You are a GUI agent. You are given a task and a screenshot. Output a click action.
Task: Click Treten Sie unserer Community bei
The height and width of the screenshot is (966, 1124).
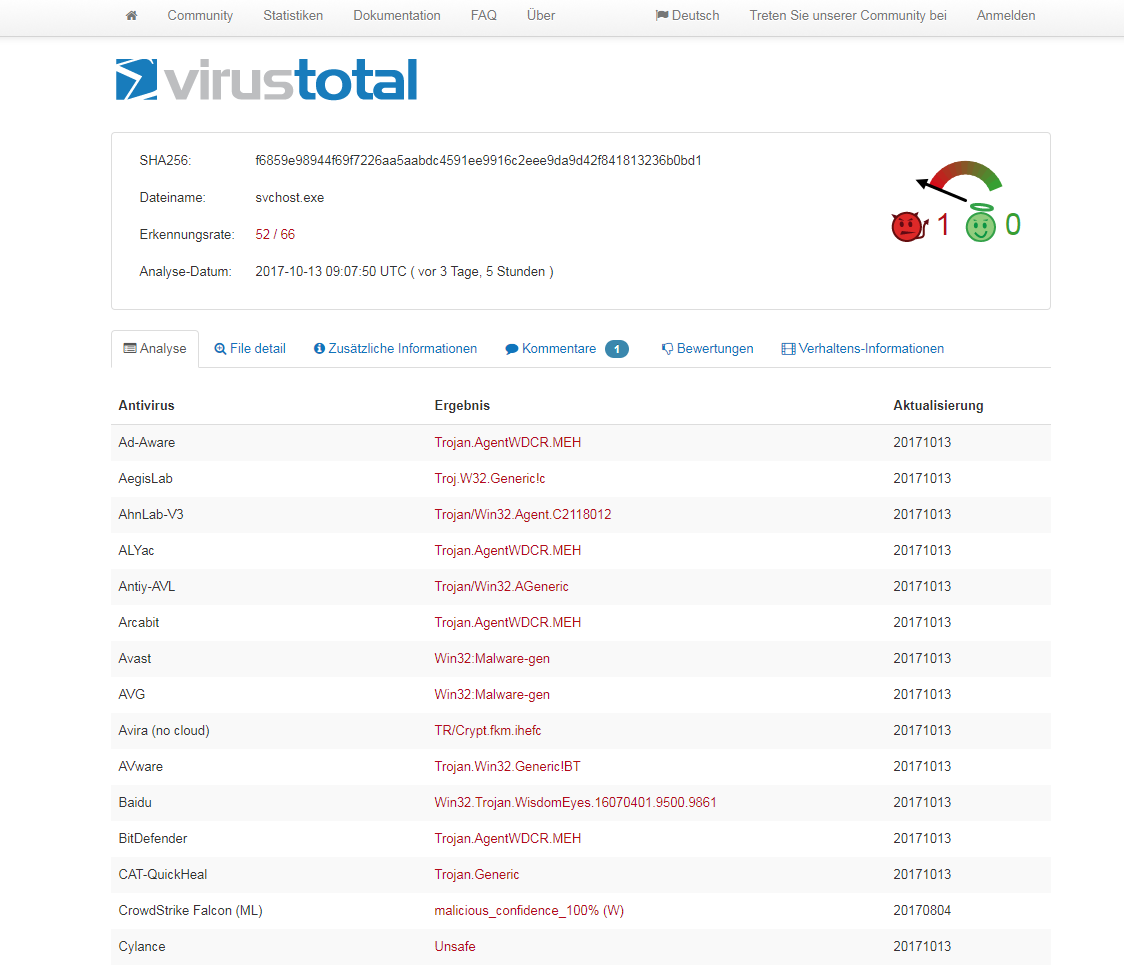point(848,16)
